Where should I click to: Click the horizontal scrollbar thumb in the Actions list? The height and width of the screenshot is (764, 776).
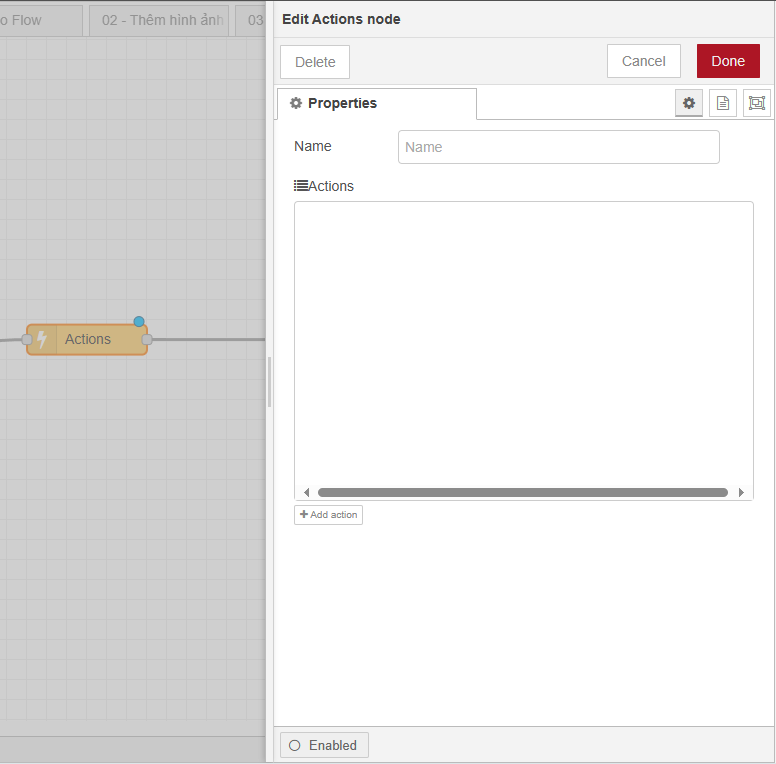click(x=523, y=492)
